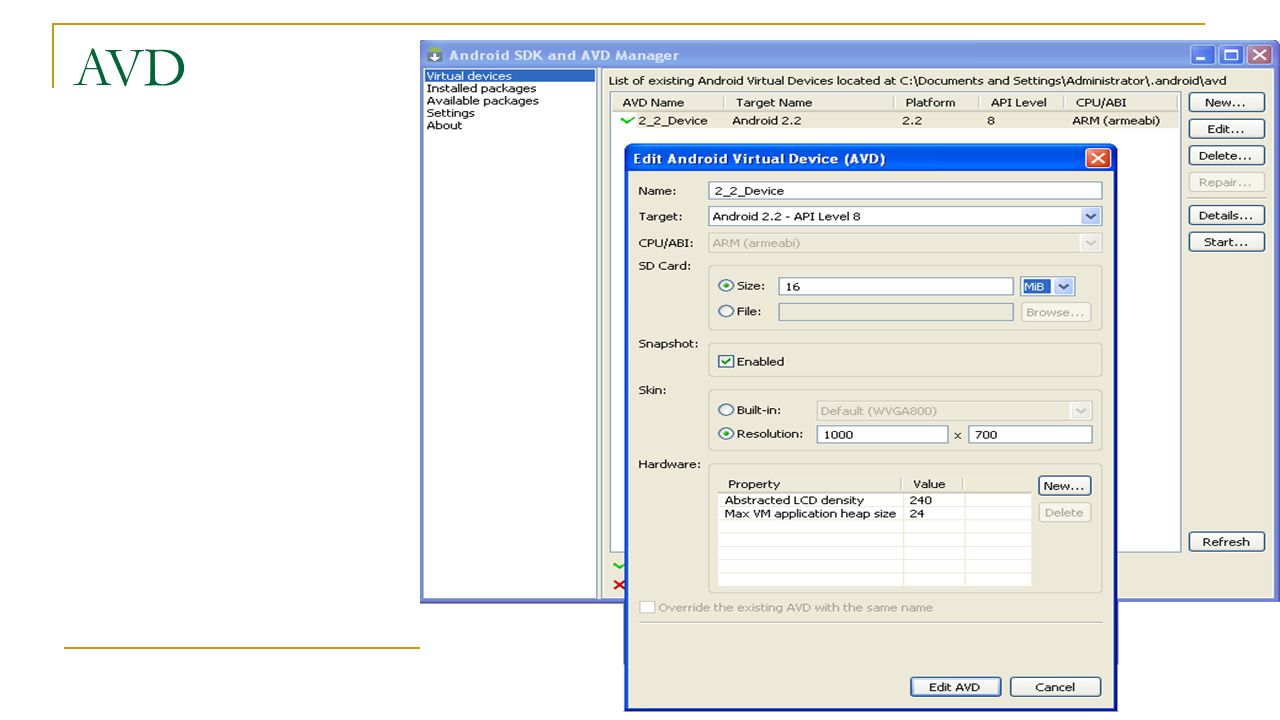
Task: Select the SD Card File radio button
Action: click(x=727, y=311)
